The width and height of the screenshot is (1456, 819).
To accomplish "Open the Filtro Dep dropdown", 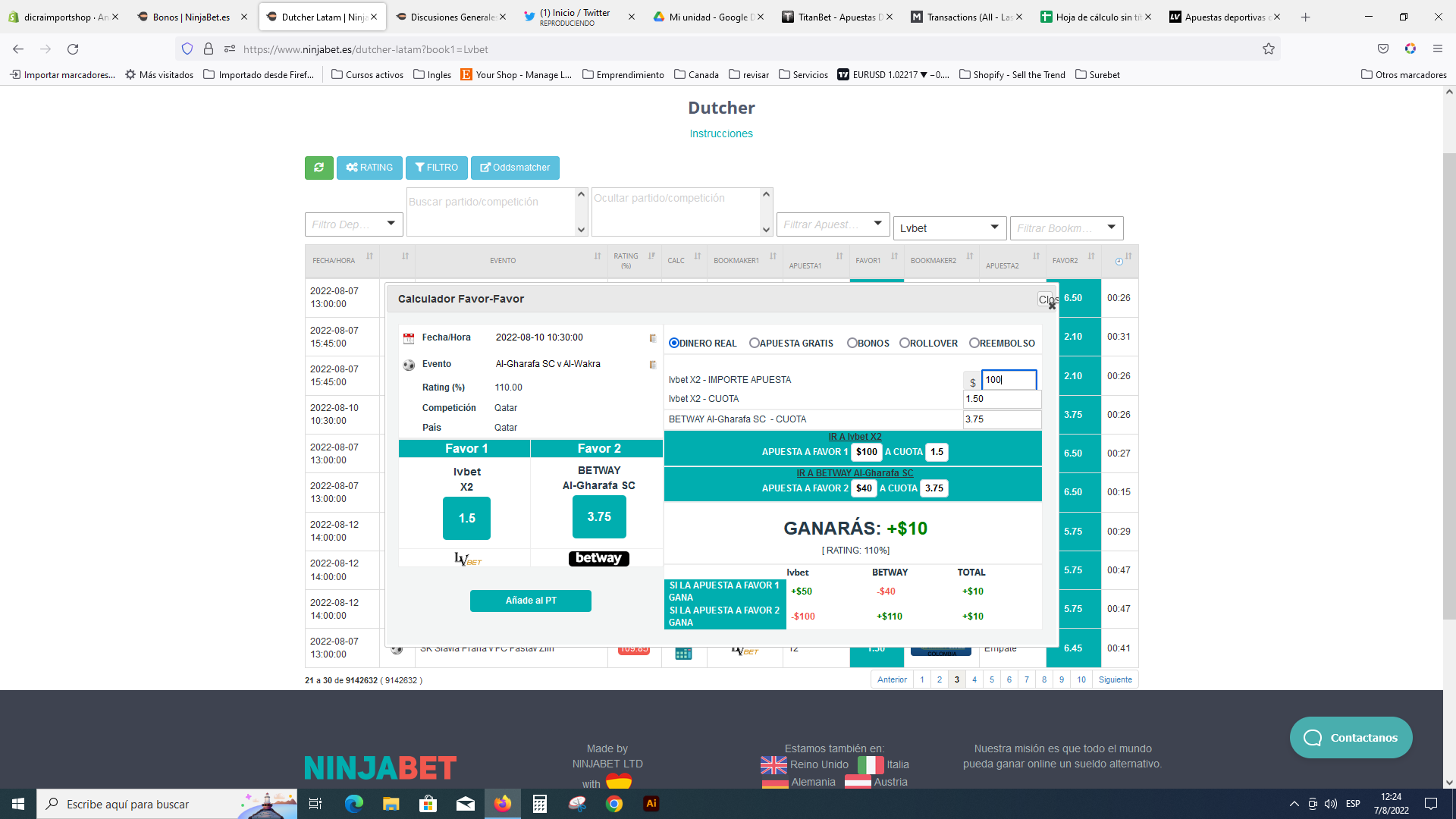I will click(x=353, y=224).
